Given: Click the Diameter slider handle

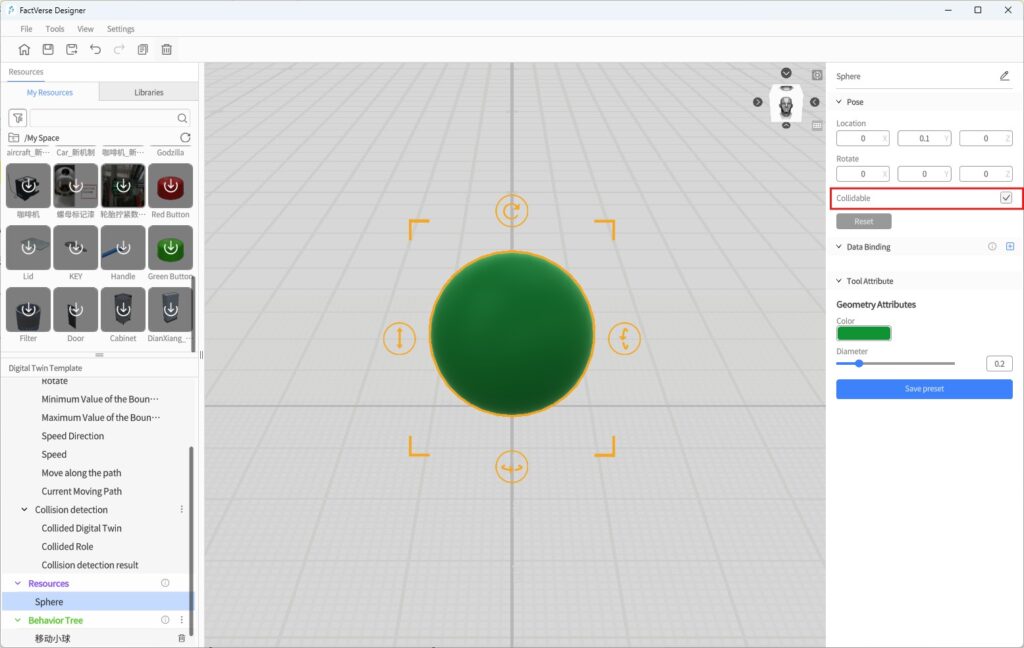Looking at the screenshot, I should point(859,364).
